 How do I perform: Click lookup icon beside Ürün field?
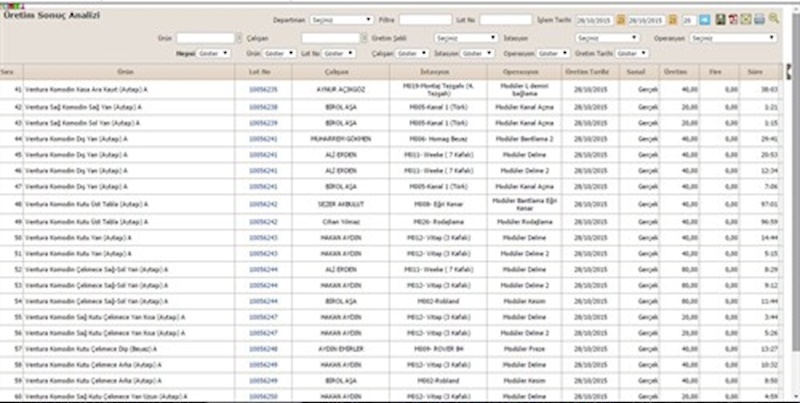(239, 38)
